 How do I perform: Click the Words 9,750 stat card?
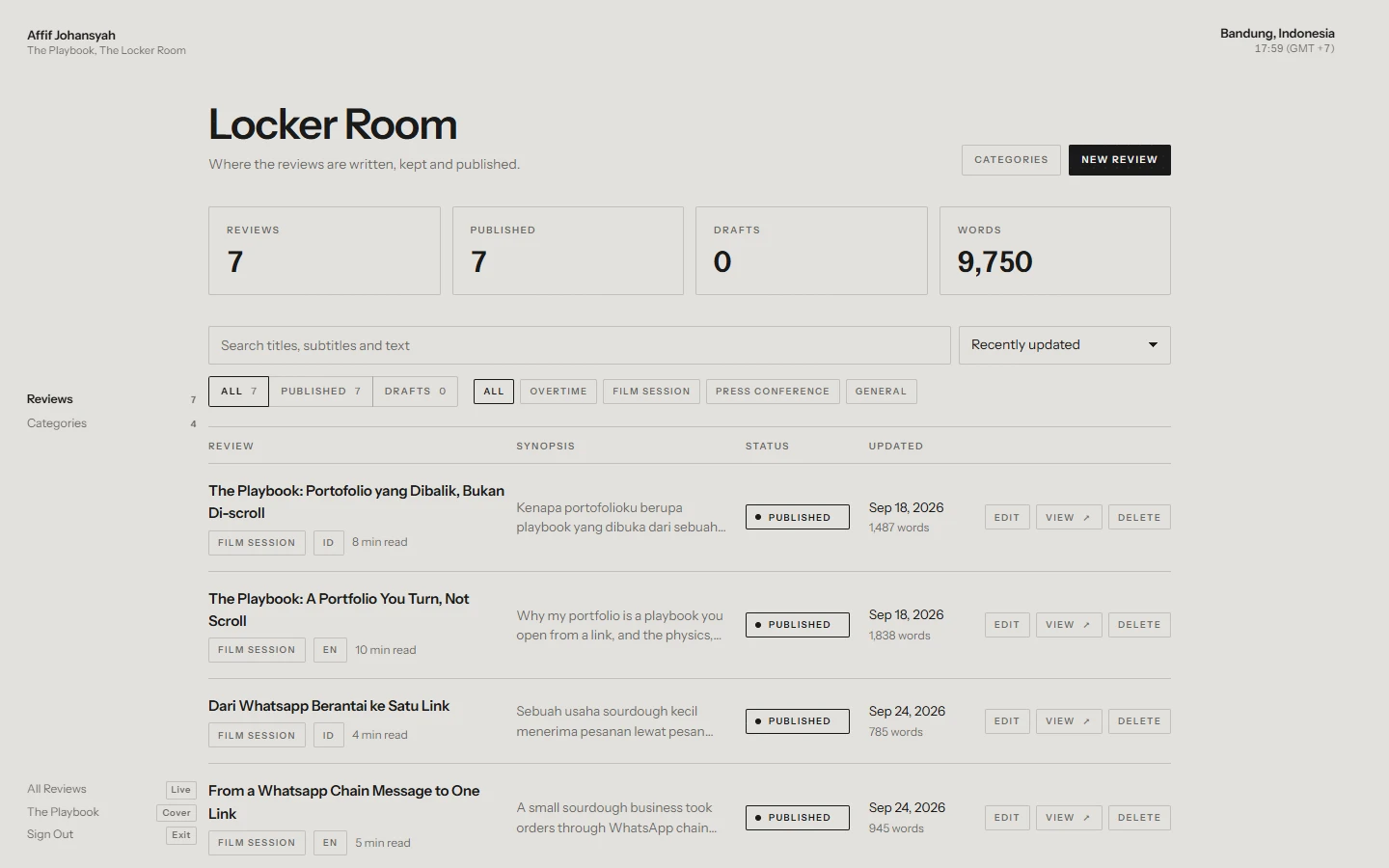tap(1055, 251)
